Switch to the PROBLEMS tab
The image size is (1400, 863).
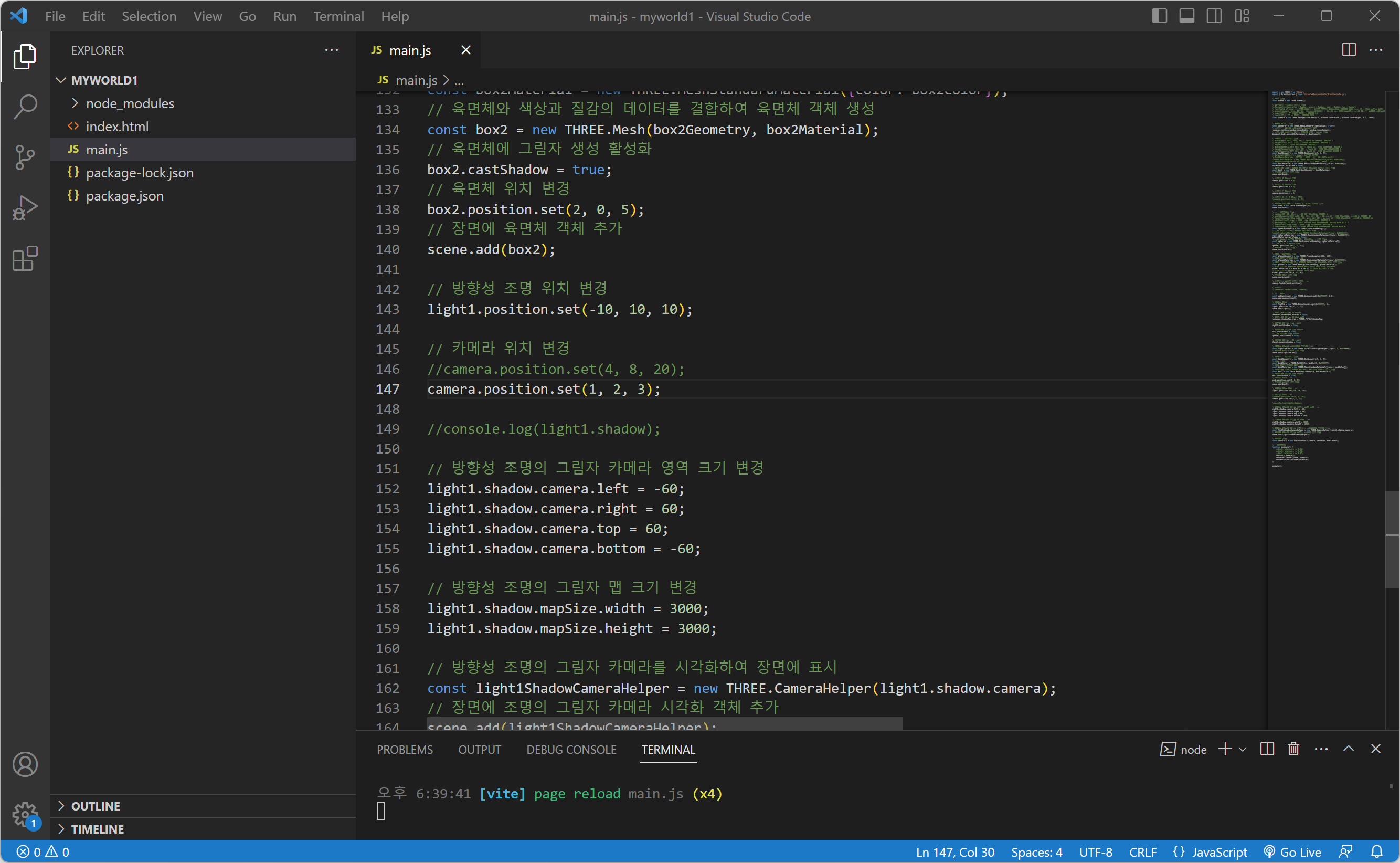[405, 750]
